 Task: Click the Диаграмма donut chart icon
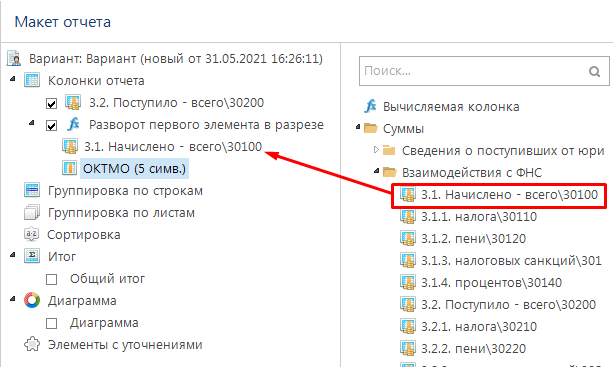point(32,301)
